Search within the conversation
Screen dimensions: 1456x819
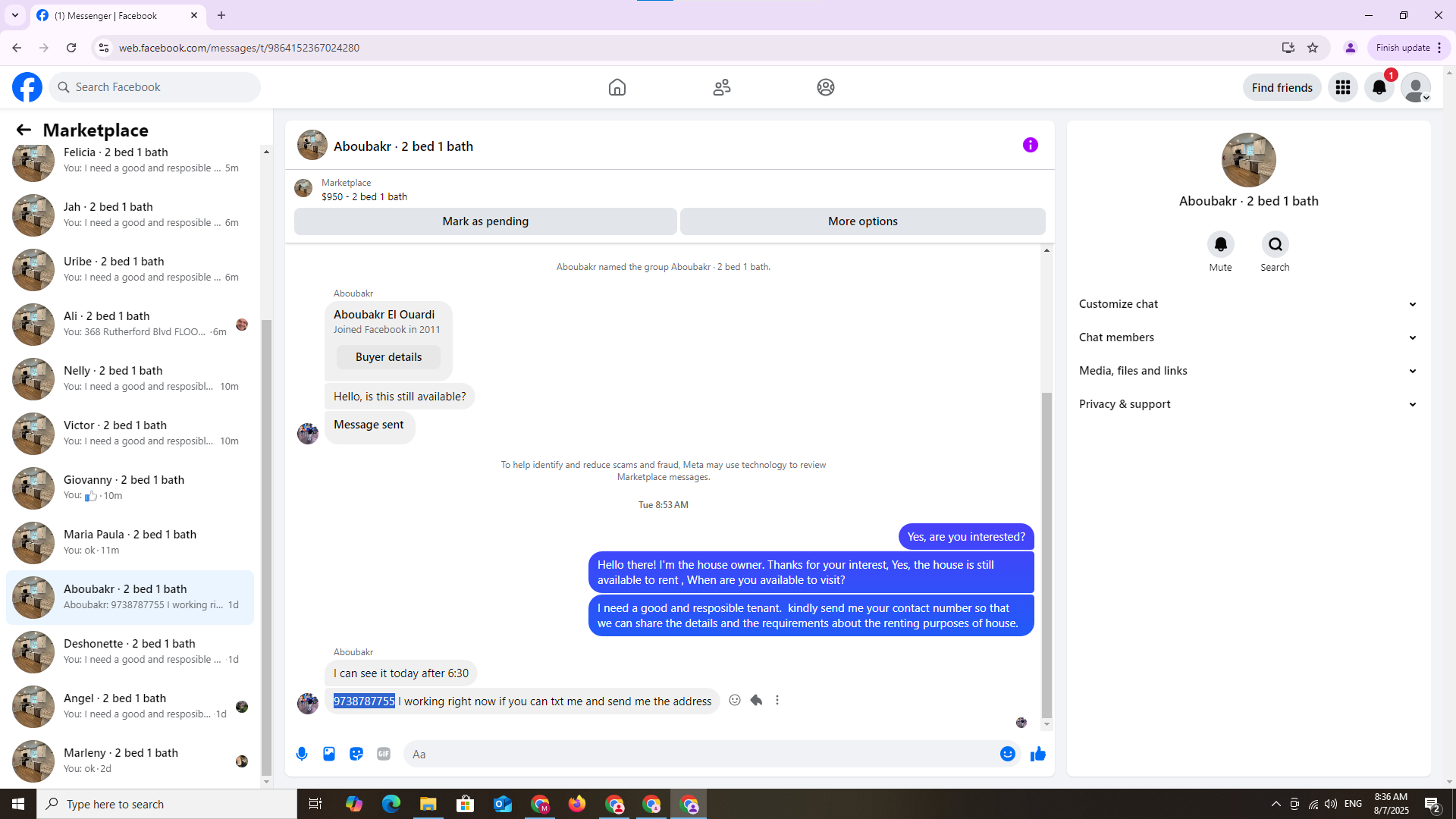[x=1275, y=244]
